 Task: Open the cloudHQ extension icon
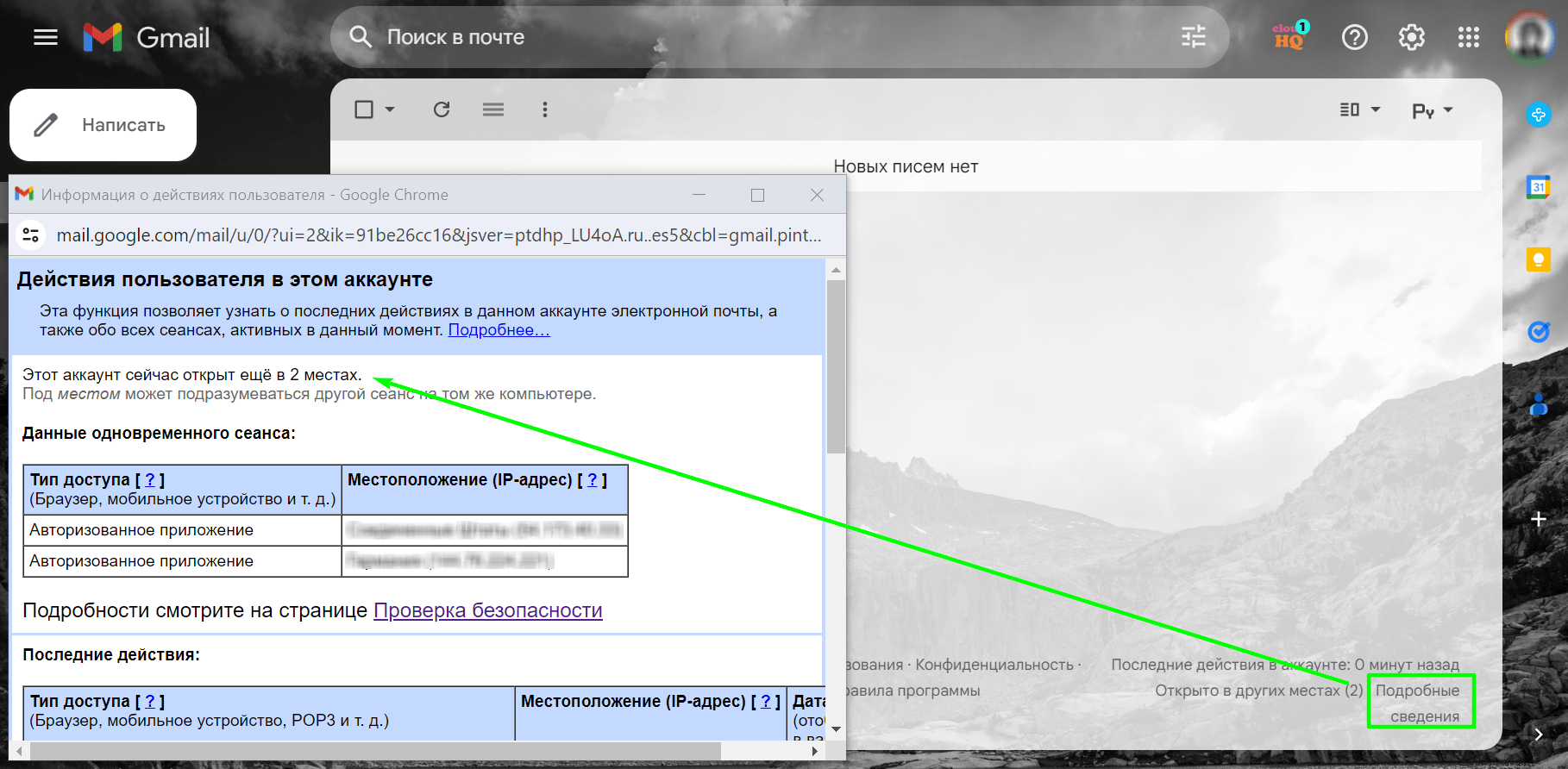click(x=1291, y=36)
